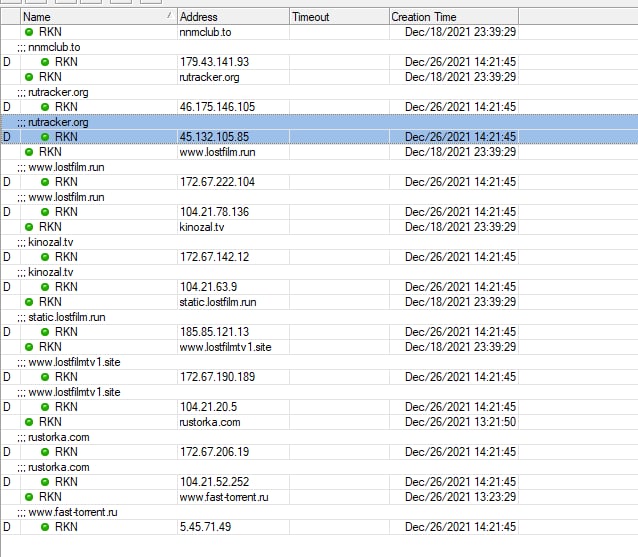
Task: Select the 185.85.121.13 address cell
Action: (x=233, y=332)
